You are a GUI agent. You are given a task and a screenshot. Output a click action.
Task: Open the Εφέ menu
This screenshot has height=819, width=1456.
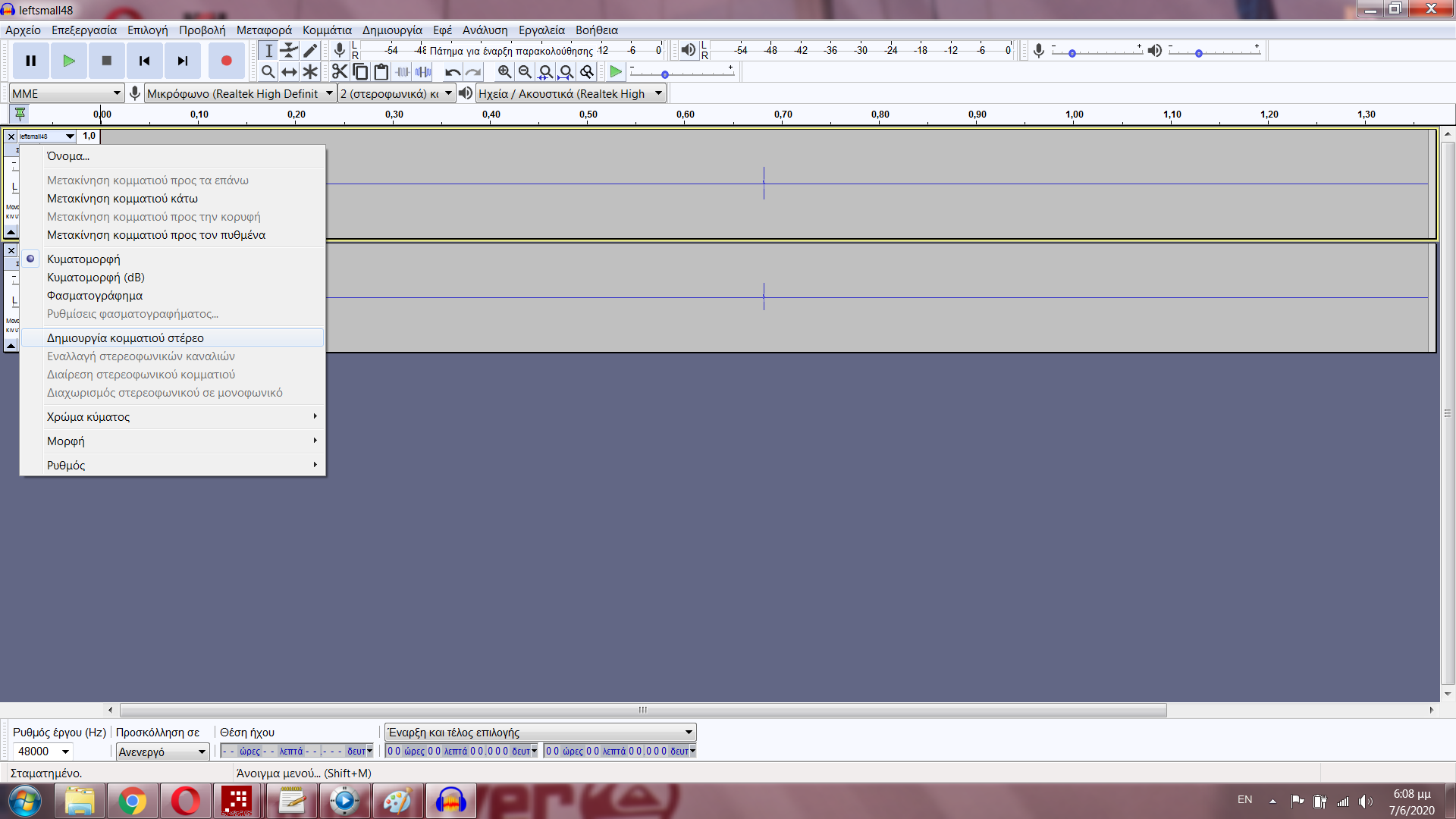click(x=442, y=30)
